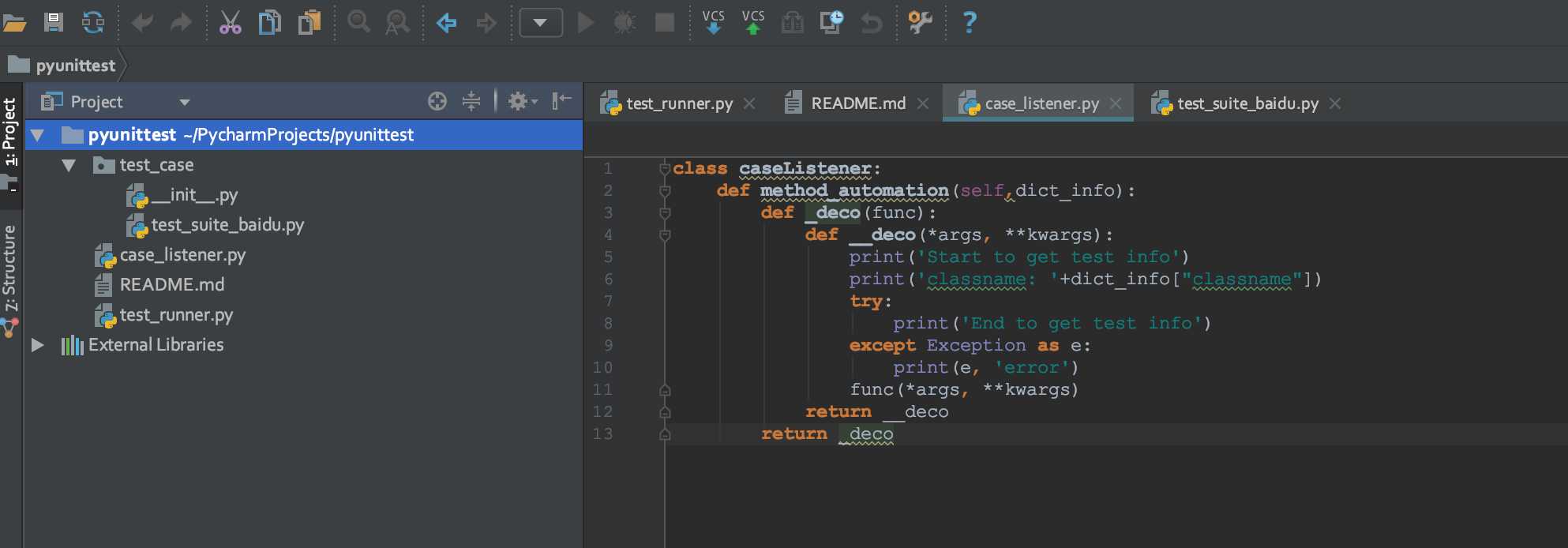This screenshot has width=1568, height=548.
Task: Click the Compare with repository icon
Action: point(793,22)
